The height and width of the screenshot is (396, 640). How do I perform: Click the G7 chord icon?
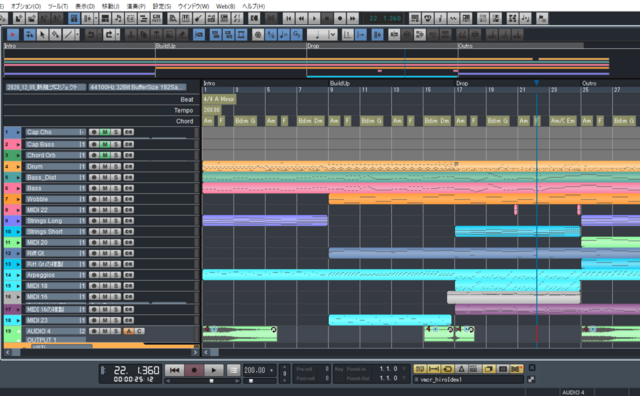point(297,35)
